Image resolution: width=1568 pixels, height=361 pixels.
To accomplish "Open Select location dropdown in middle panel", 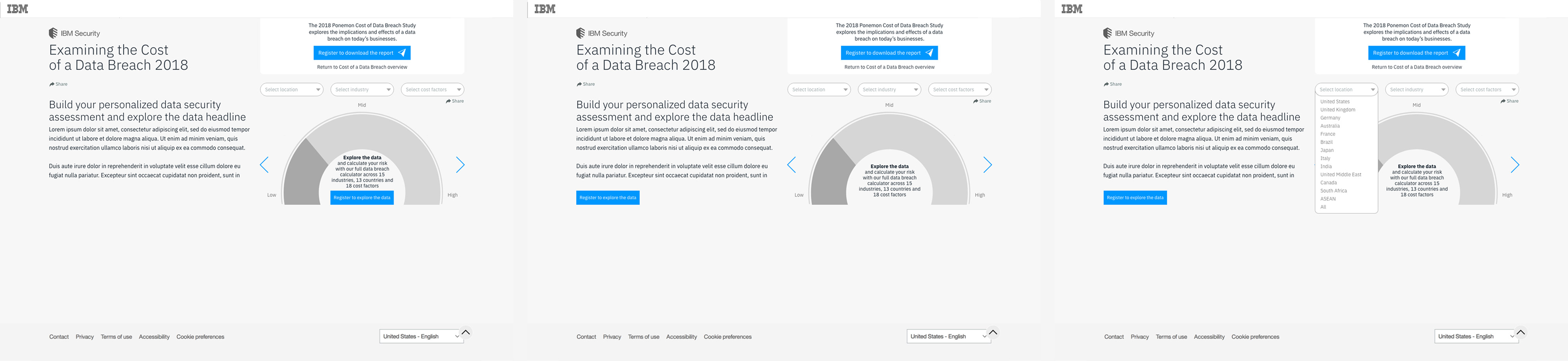I will pos(819,89).
